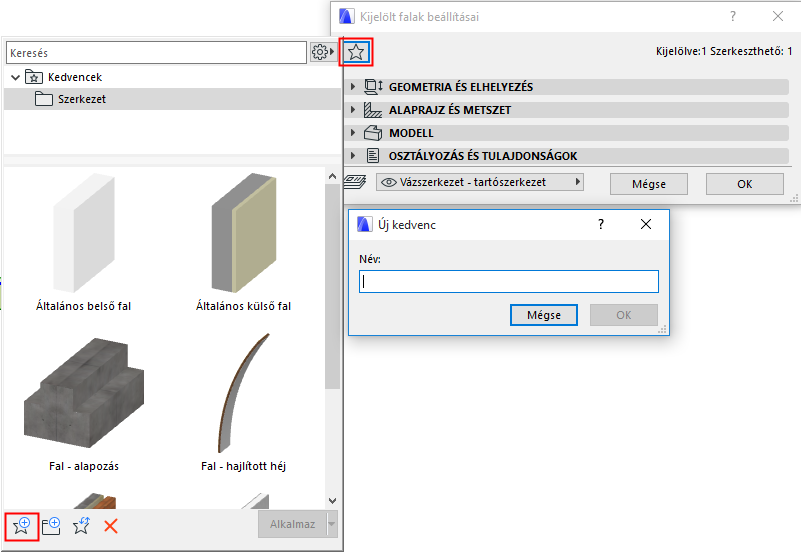
Task: Select the Általános külső fal favorite
Action: [244, 243]
